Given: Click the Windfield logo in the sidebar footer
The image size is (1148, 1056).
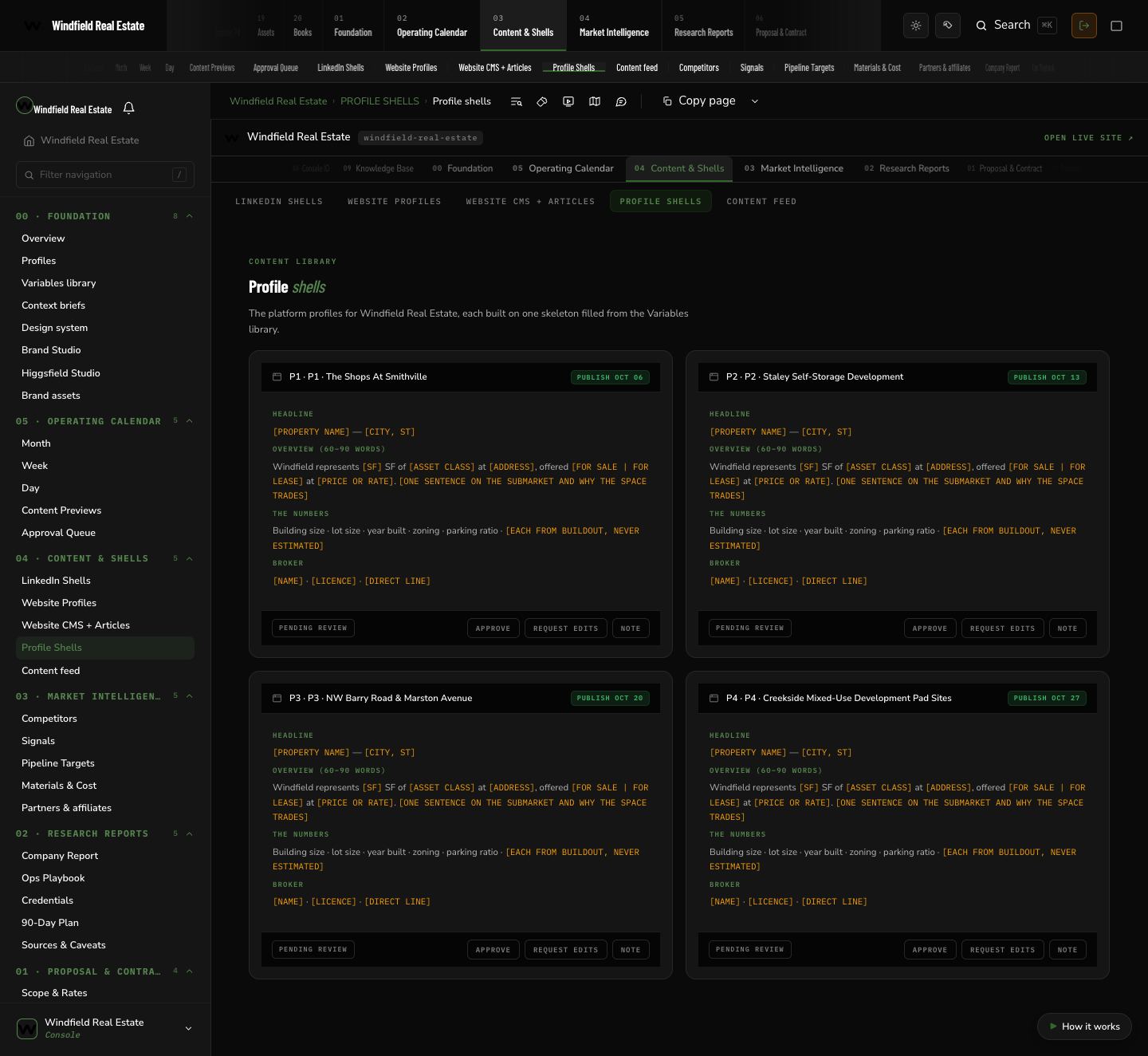Looking at the screenshot, I should pyautogui.click(x=27, y=1028).
